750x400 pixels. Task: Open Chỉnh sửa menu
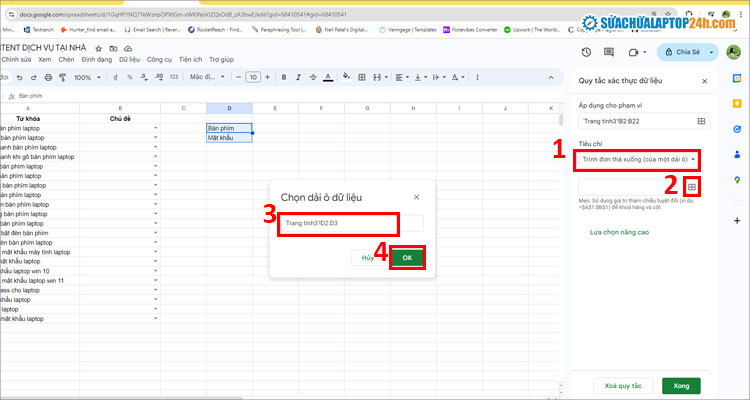pyautogui.click(x=16, y=59)
